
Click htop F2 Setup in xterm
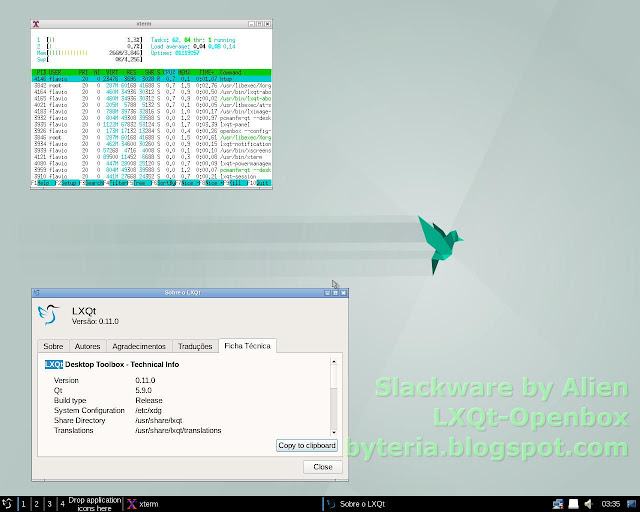[x=68, y=183]
